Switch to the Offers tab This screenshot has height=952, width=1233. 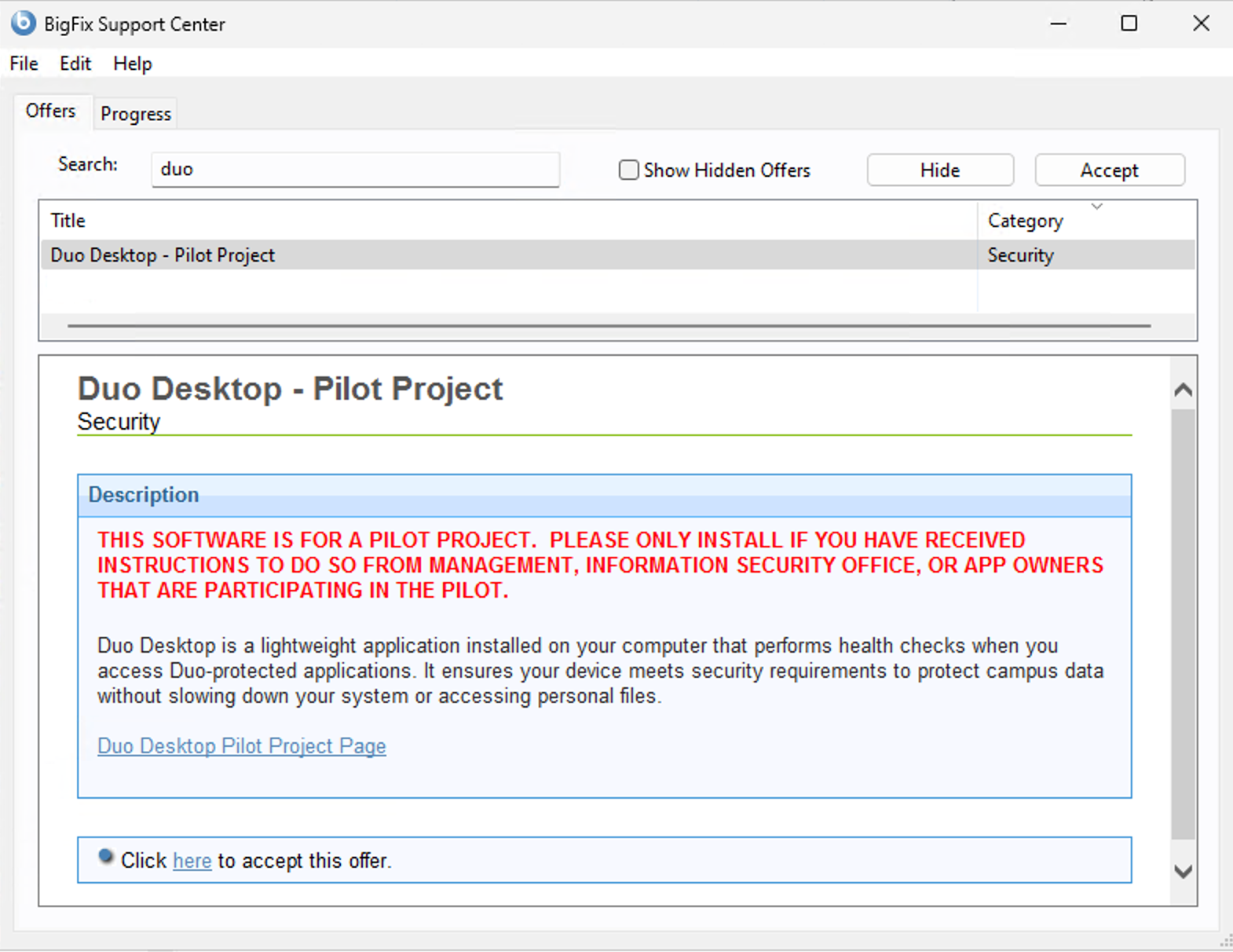pyautogui.click(x=51, y=111)
